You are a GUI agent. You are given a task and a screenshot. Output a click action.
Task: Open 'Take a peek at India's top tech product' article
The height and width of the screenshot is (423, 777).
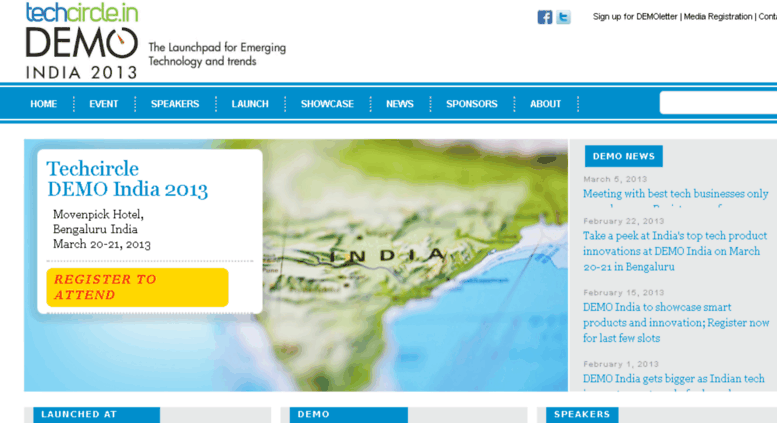point(675,251)
